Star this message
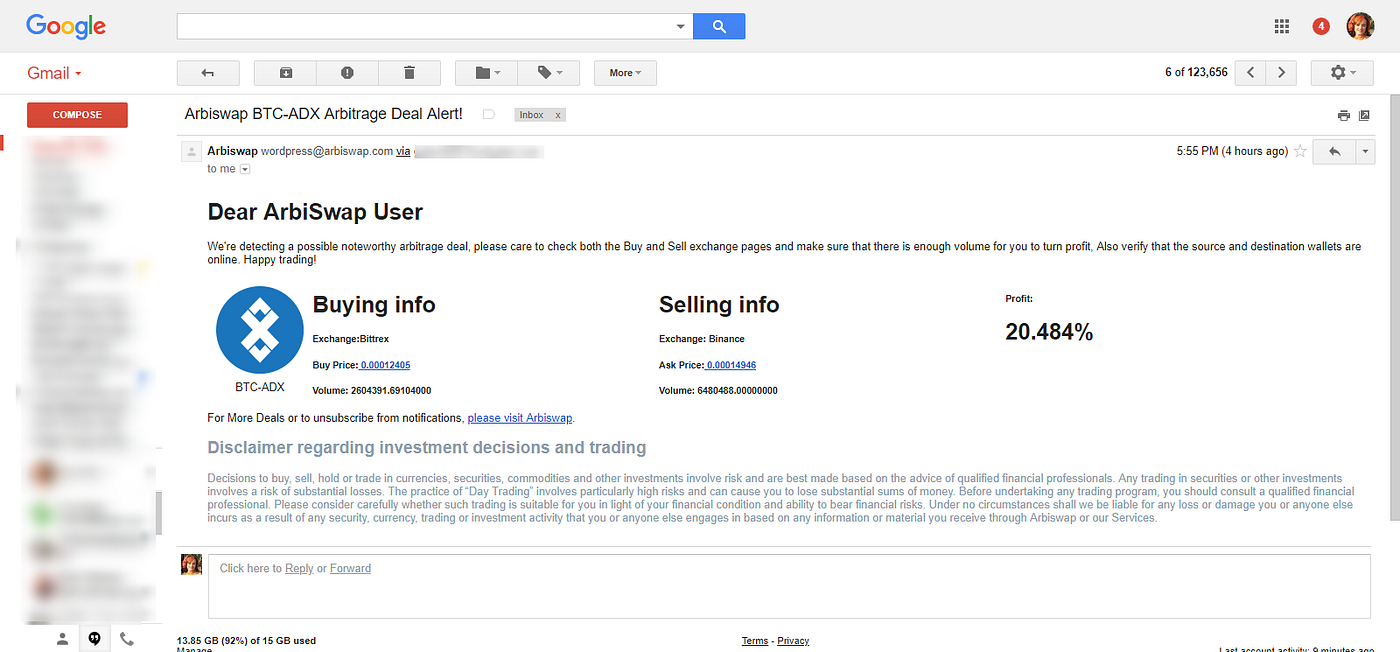This screenshot has height=652, width=1400. (1300, 151)
